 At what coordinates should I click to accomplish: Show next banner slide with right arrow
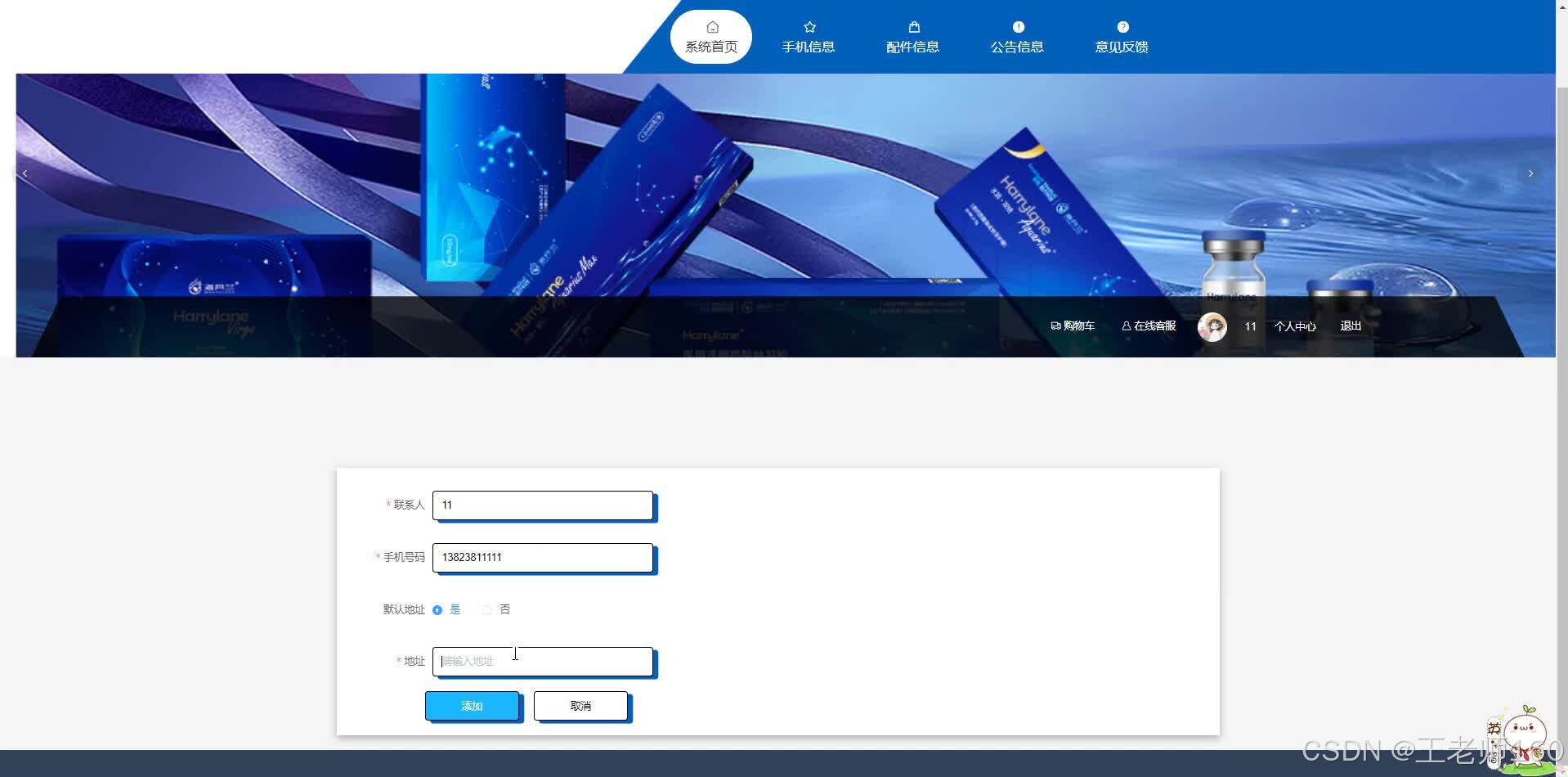point(1530,173)
